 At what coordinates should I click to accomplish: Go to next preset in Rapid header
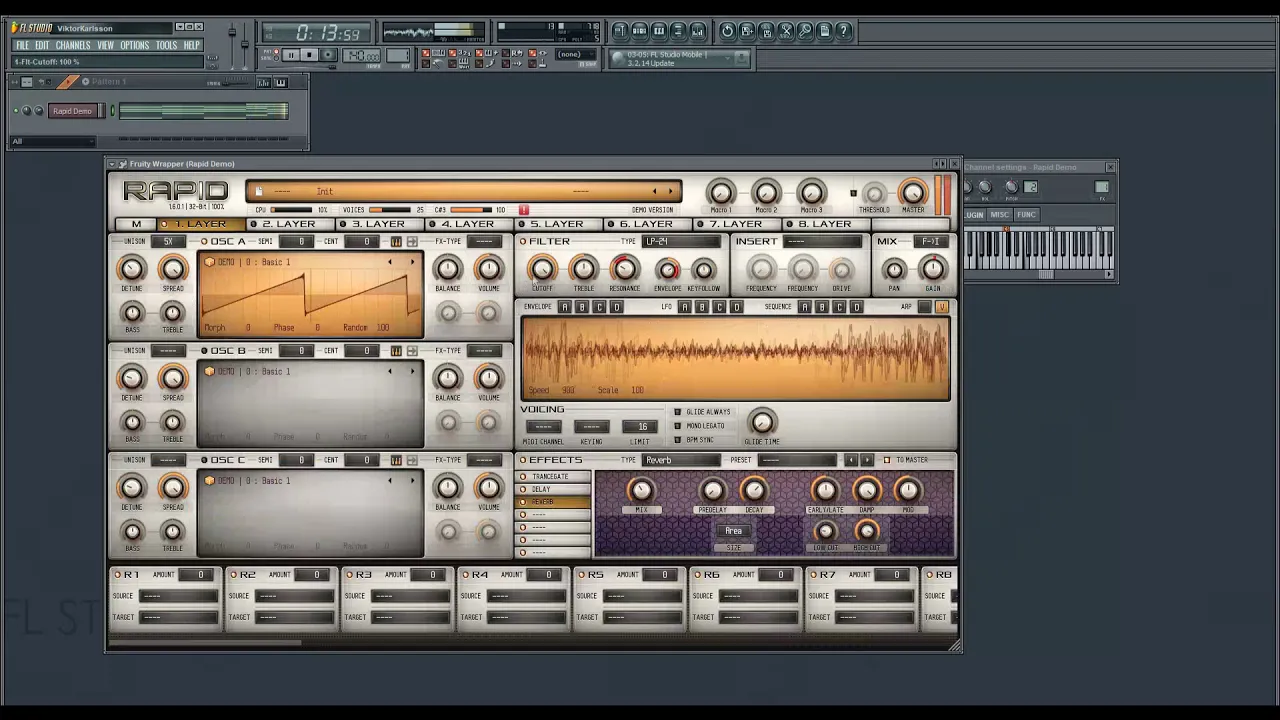(671, 191)
